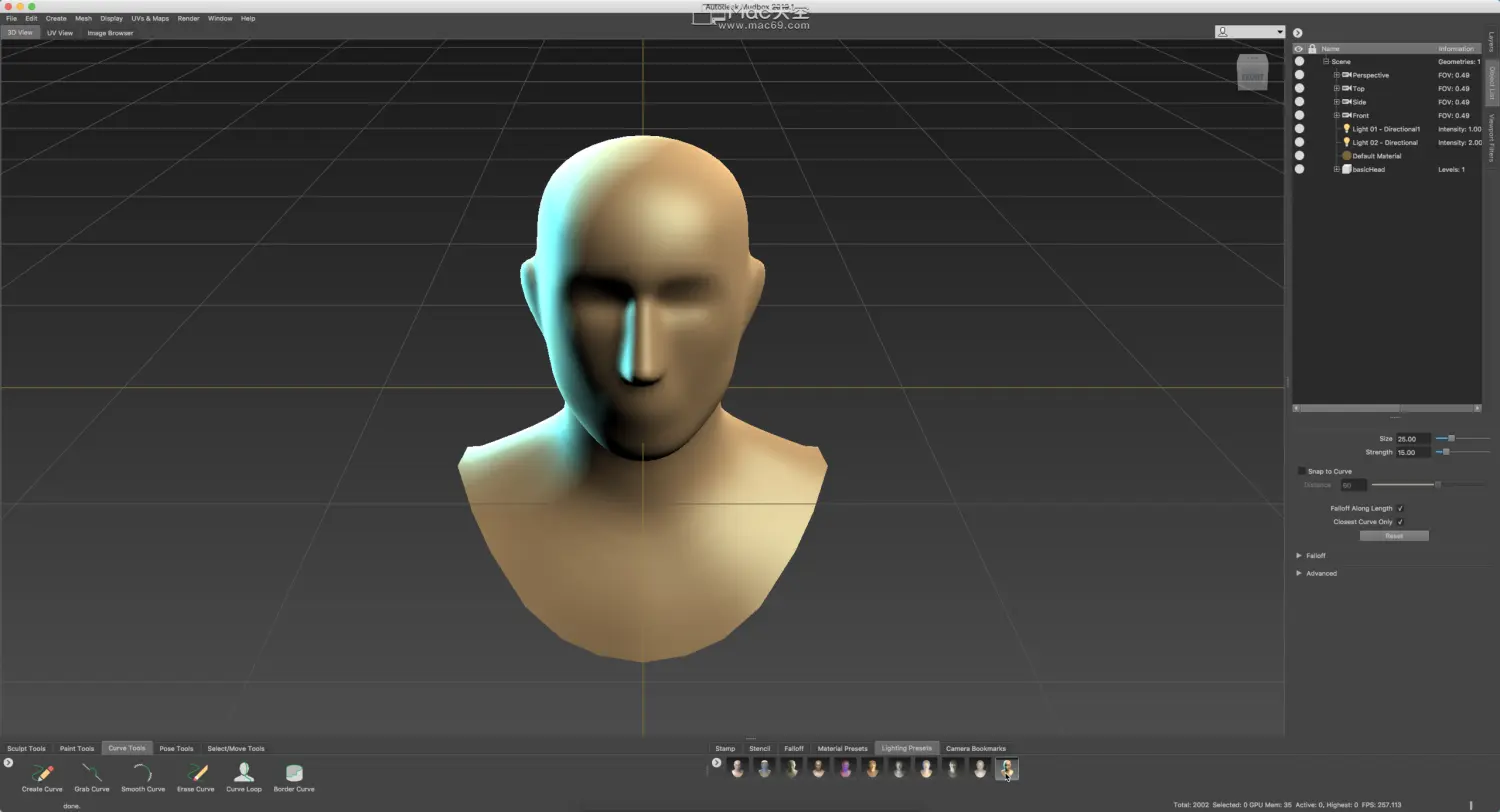
Task: Enable the Snap to Curve checkbox
Action: pyautogui.click(x=1302, y=471)
